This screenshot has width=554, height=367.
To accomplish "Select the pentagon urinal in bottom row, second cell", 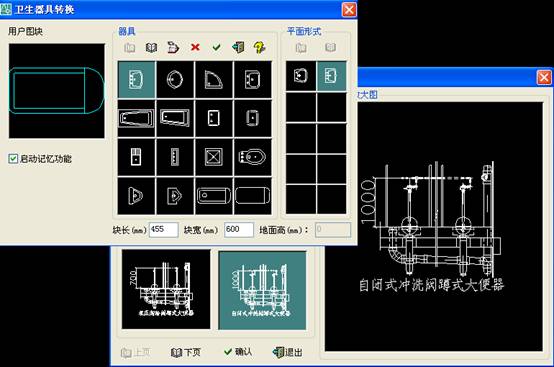I will pos(175,196).
